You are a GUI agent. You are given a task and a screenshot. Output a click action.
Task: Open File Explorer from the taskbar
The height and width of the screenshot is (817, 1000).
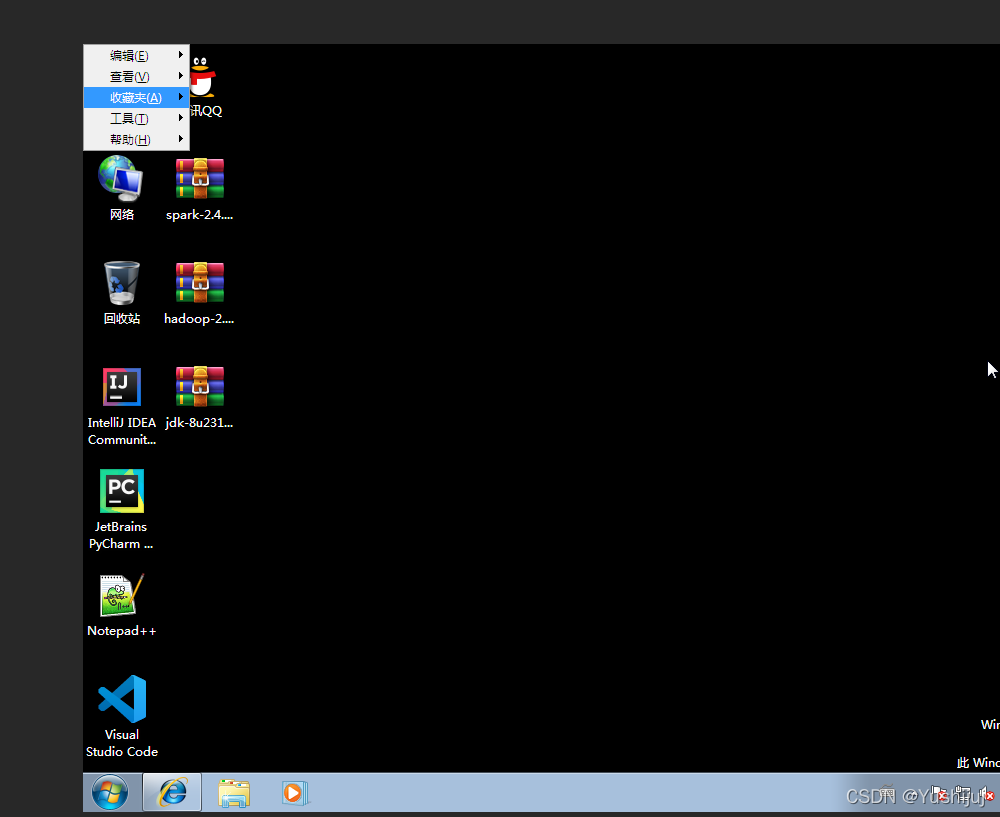coord(234,793)
